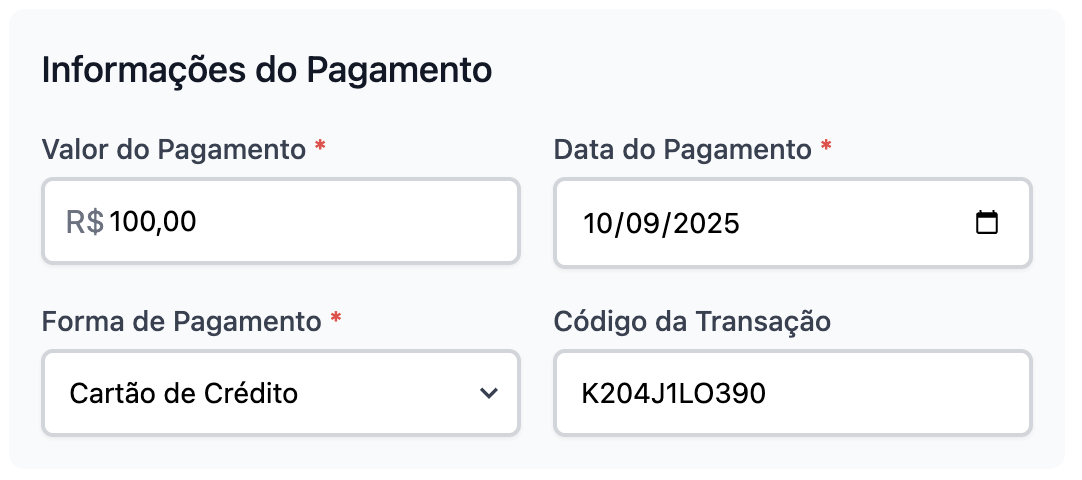Click the Valor do Pagamento input field
The image size is (1082, 480).
click(x=320, y=222)
